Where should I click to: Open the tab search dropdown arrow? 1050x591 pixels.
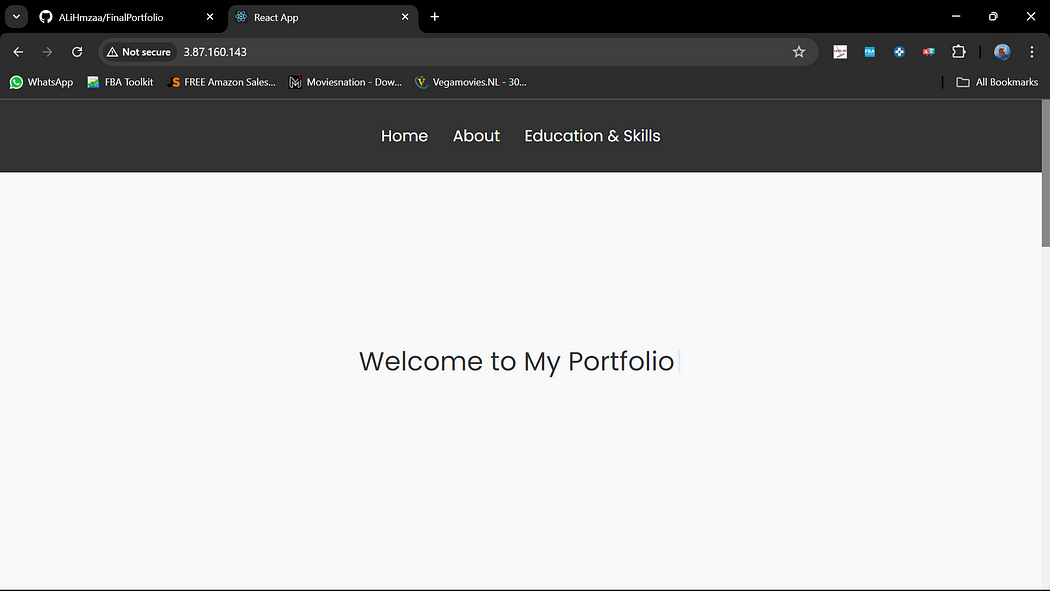pos(15,17)
